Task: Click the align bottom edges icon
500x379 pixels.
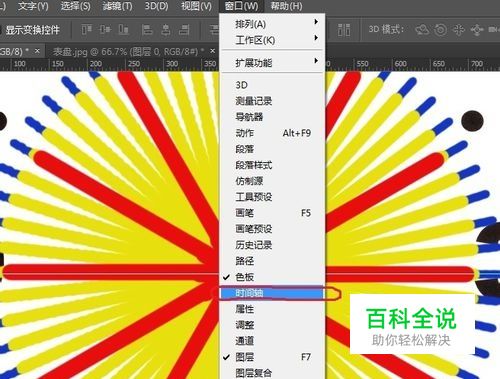Action: [123, 30]
